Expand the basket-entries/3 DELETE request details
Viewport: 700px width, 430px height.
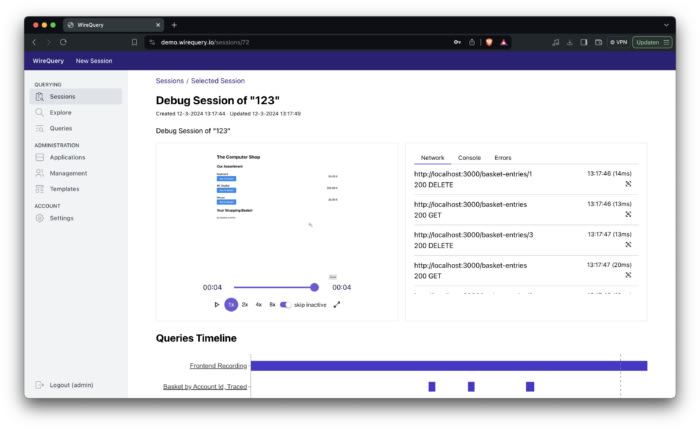point(628,245)
